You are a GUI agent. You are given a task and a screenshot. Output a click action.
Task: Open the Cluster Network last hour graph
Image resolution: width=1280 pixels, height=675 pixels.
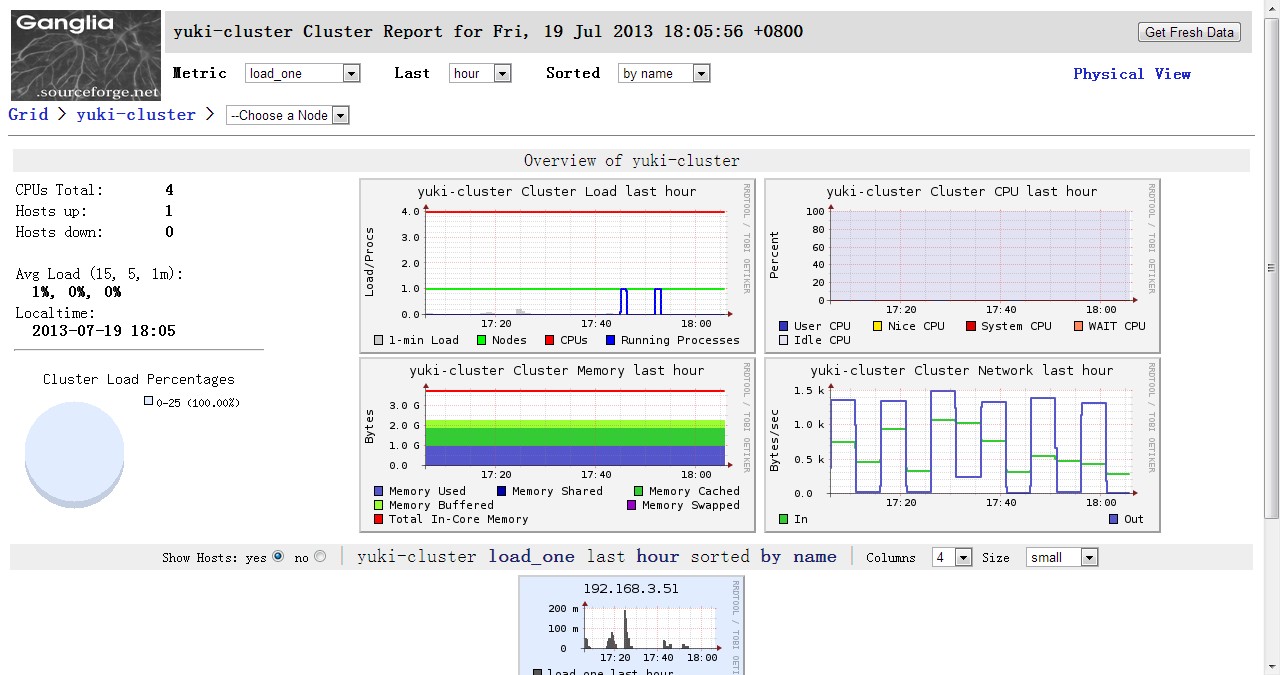[962, 444]
